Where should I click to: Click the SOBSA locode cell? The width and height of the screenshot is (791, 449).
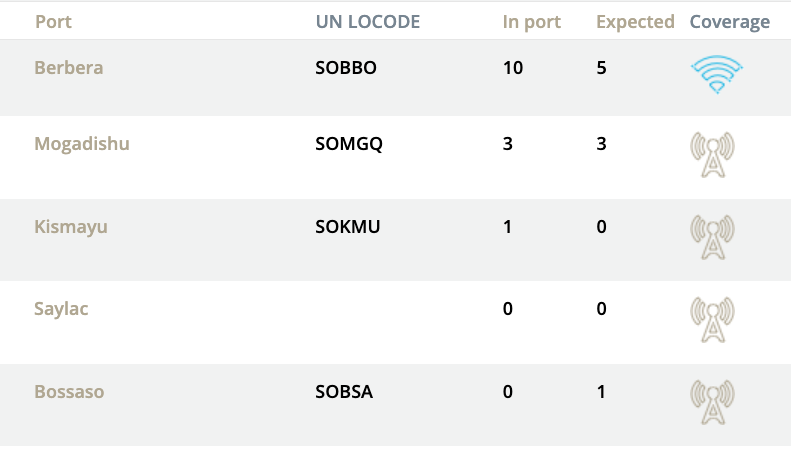pos(344,392)
